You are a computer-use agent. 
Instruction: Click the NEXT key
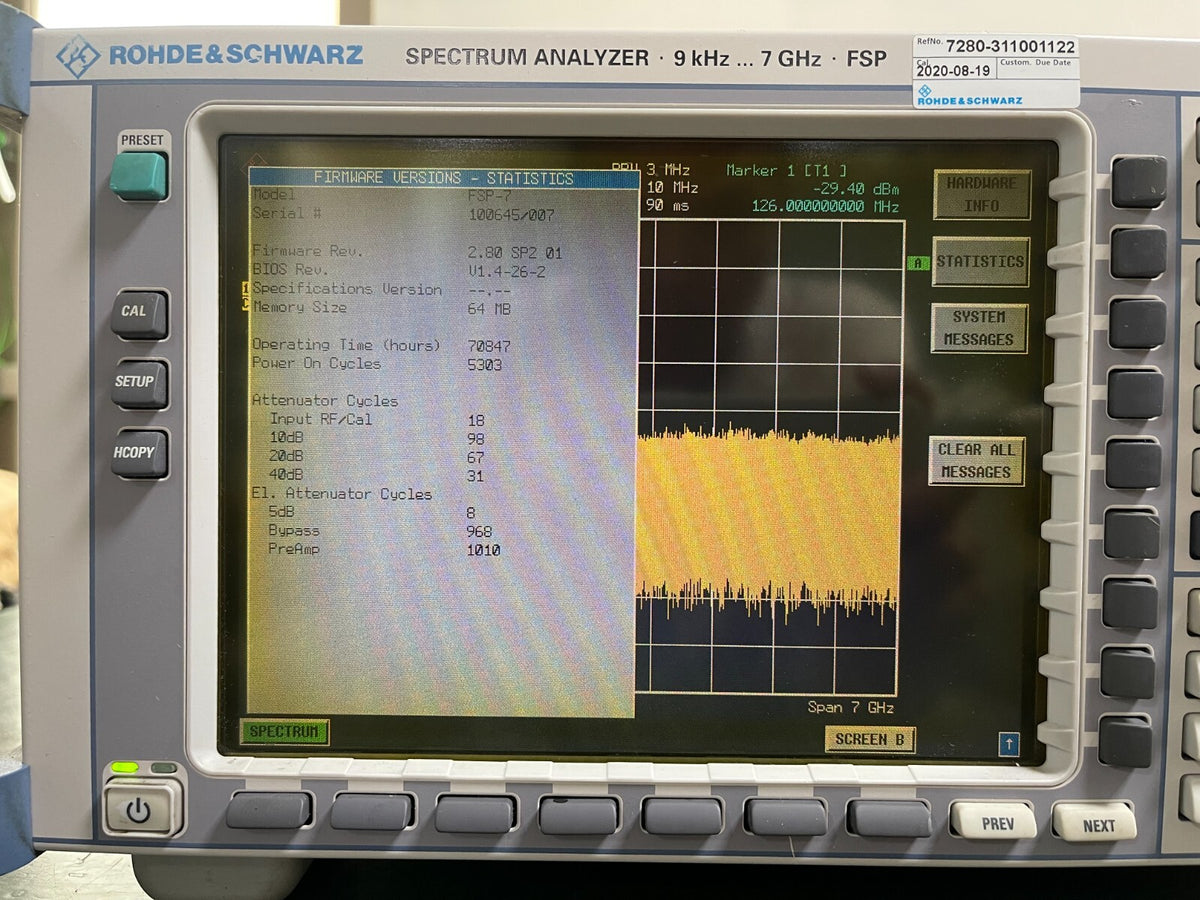[x=1094, y=823]
